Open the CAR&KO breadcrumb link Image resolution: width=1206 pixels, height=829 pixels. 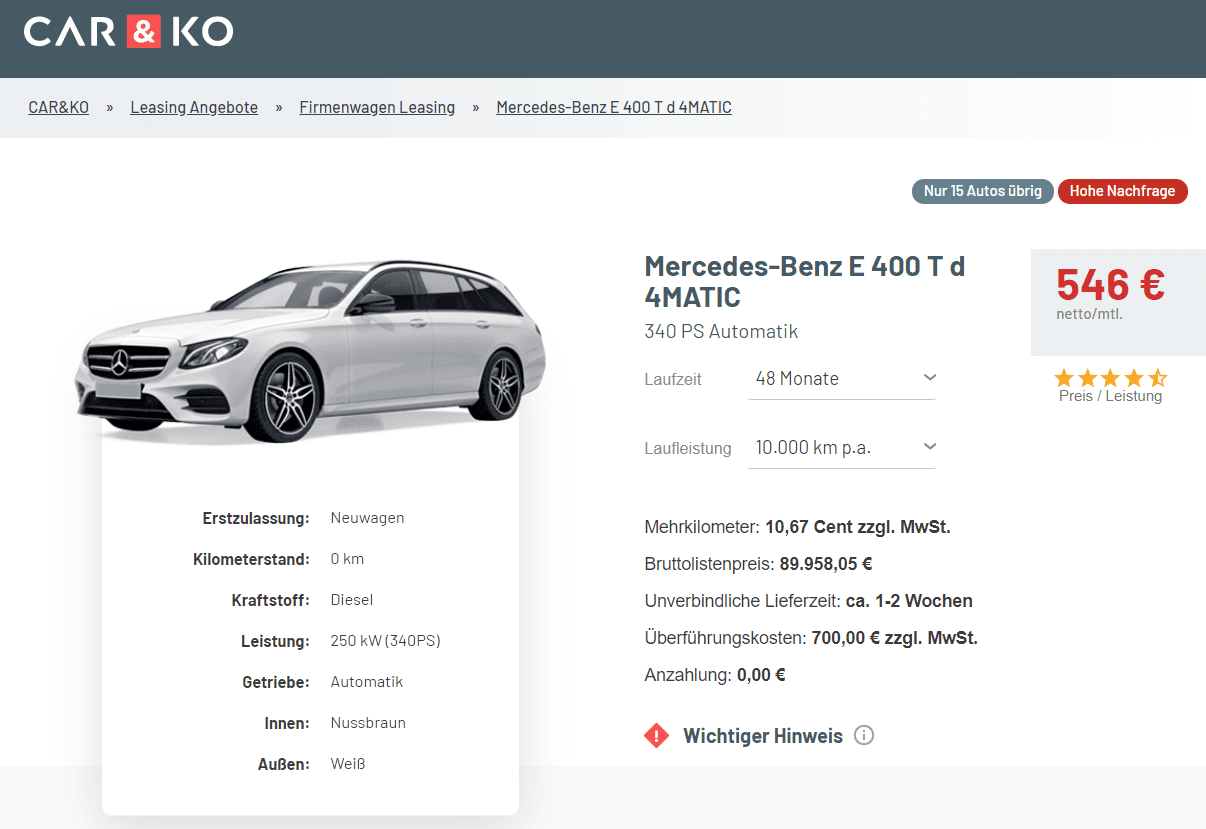[x=58, y=107]
